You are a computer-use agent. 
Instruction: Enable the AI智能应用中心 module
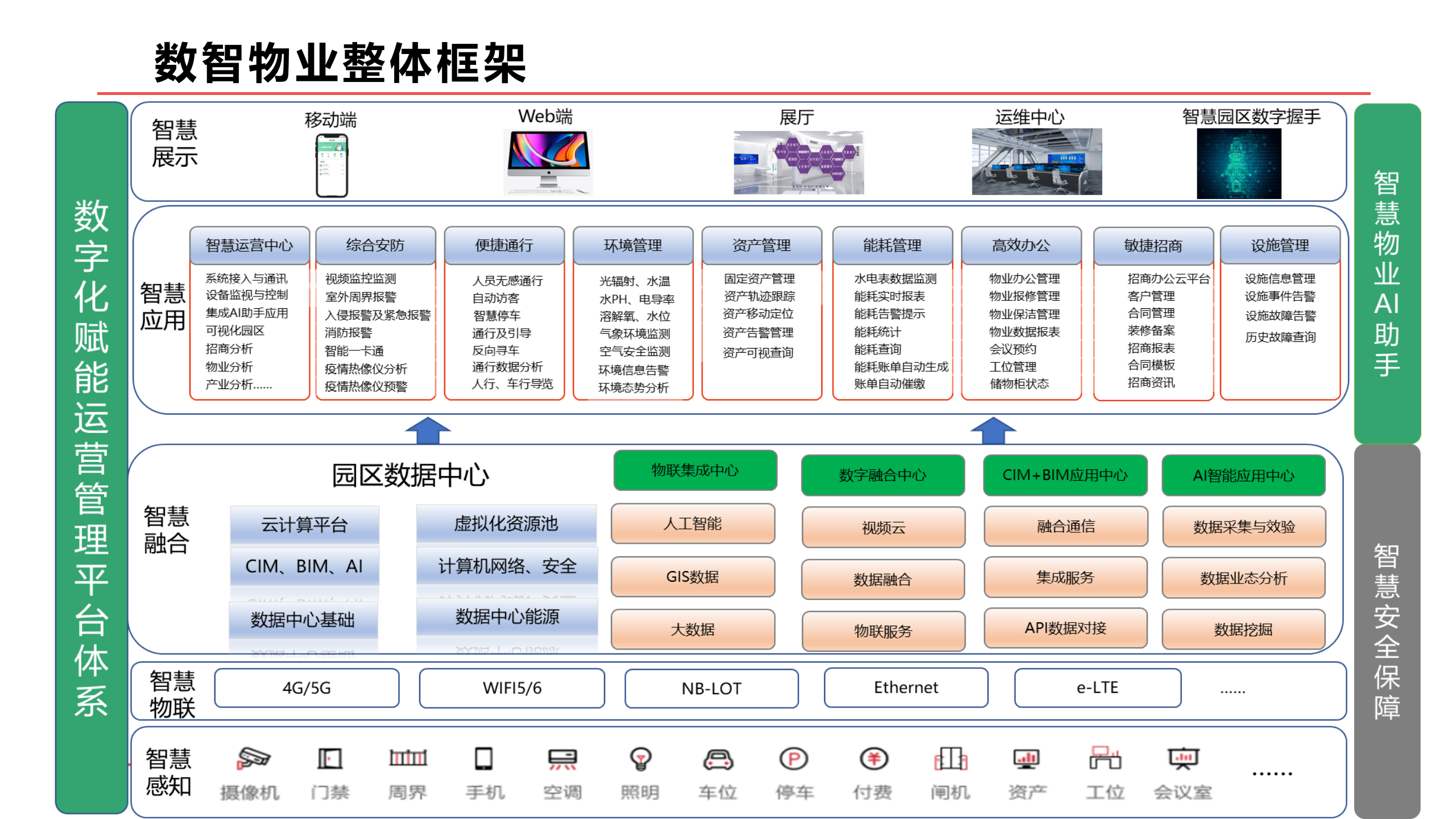tap(1243, 477)
